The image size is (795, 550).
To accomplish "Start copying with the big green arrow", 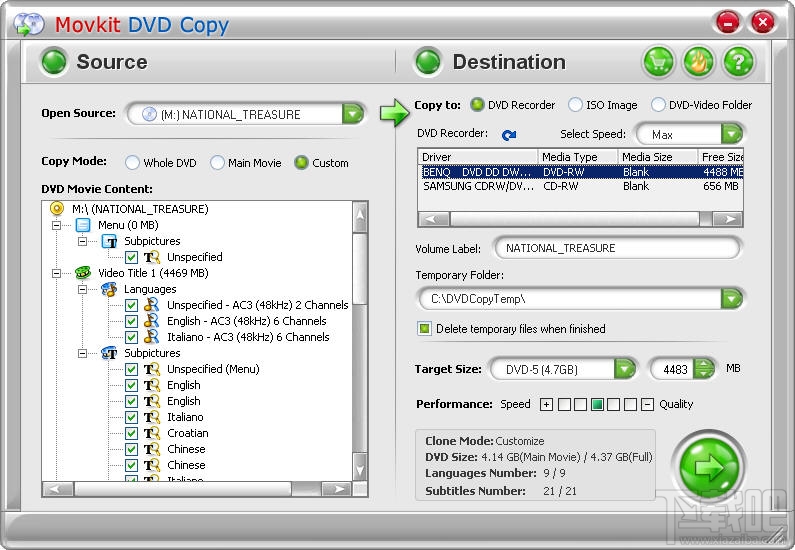I will coord(708,467).
